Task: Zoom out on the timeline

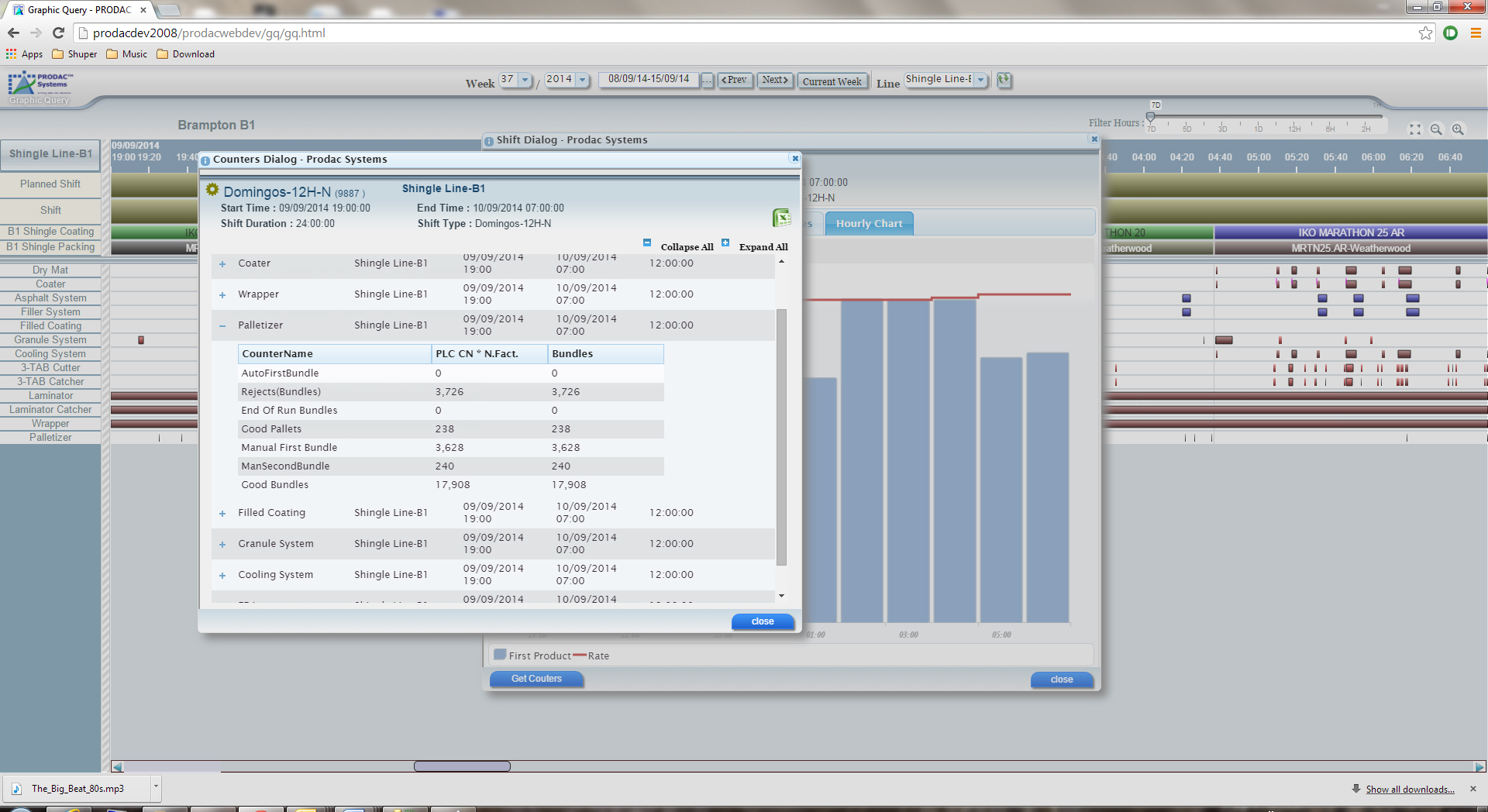Action: point(1436,130)
